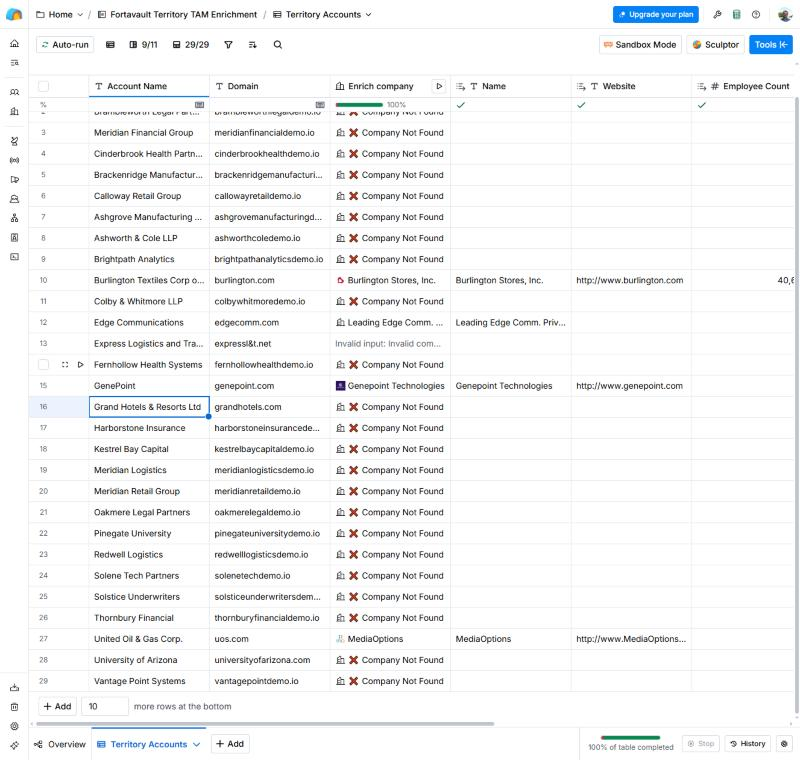This screenshot has width=800, height=760.
Task: Open the Domain column header menu
Action: coord(269,86)
